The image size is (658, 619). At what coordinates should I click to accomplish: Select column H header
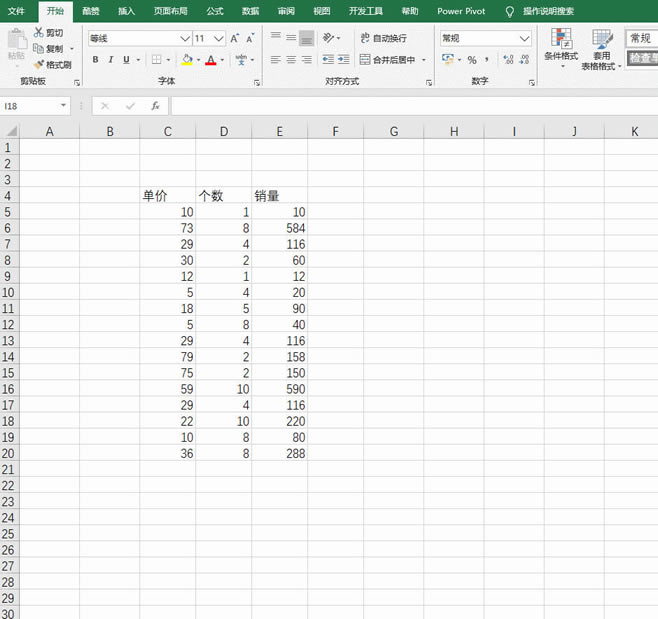454,131
